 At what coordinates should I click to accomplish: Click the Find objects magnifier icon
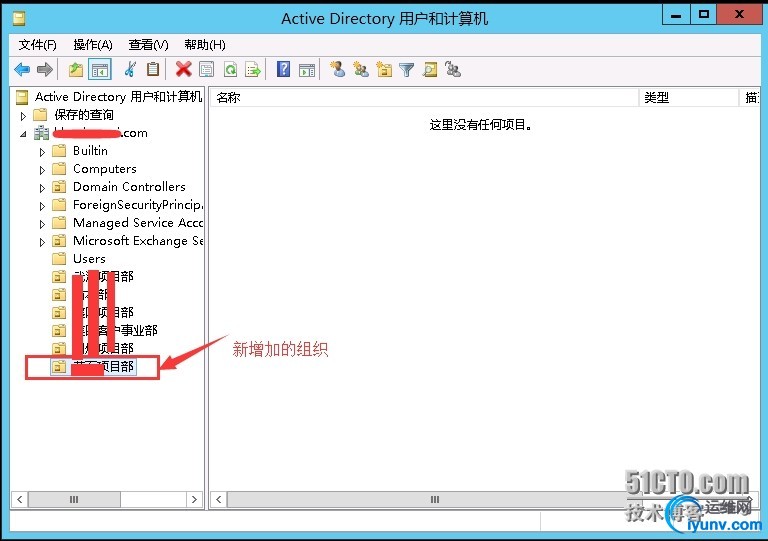(430, 70)
